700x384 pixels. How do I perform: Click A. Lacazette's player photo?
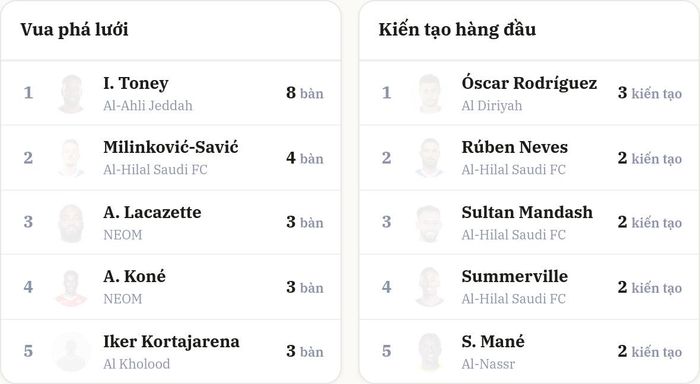(71, 222)
